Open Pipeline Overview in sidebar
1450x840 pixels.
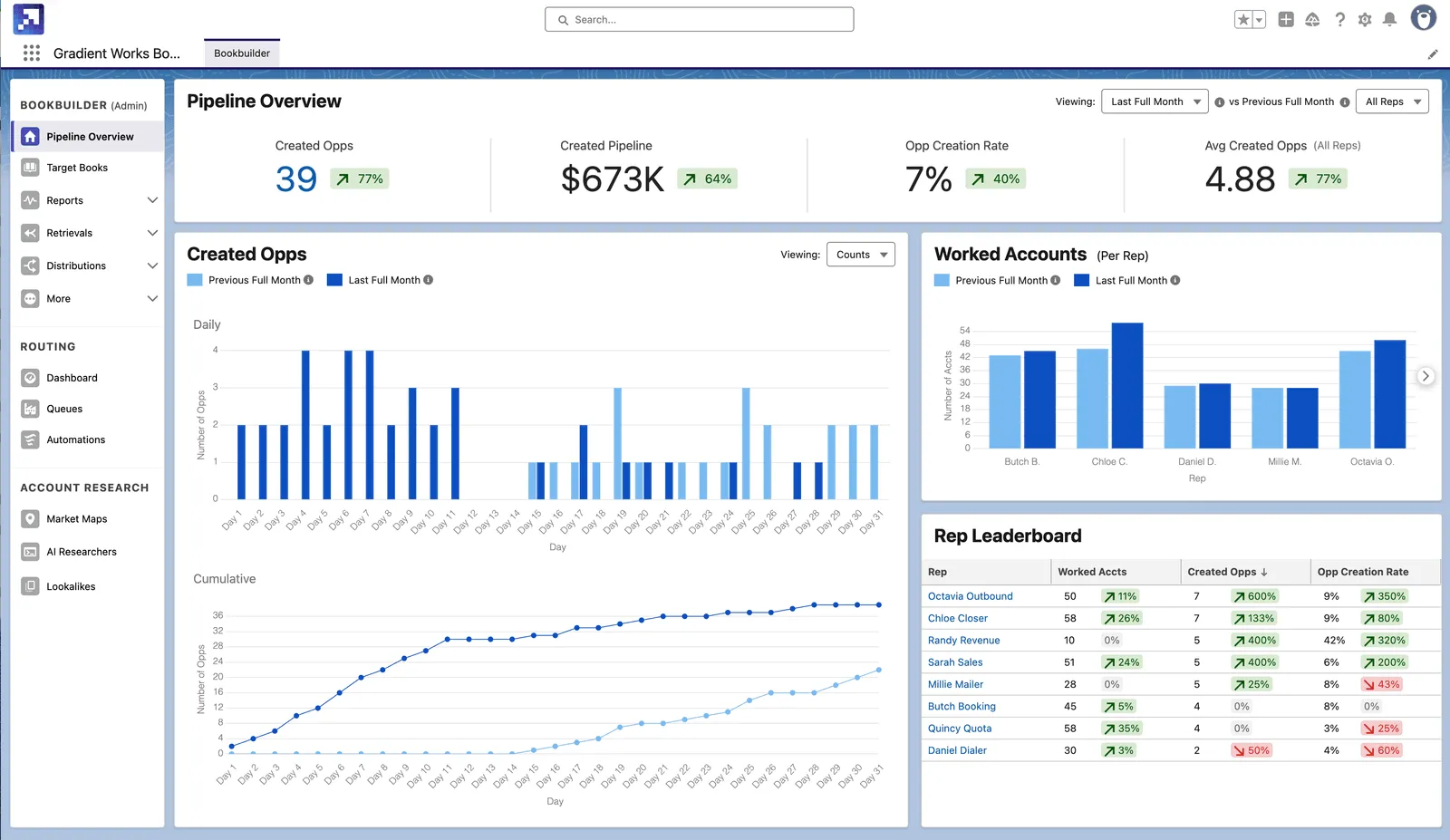88,137
